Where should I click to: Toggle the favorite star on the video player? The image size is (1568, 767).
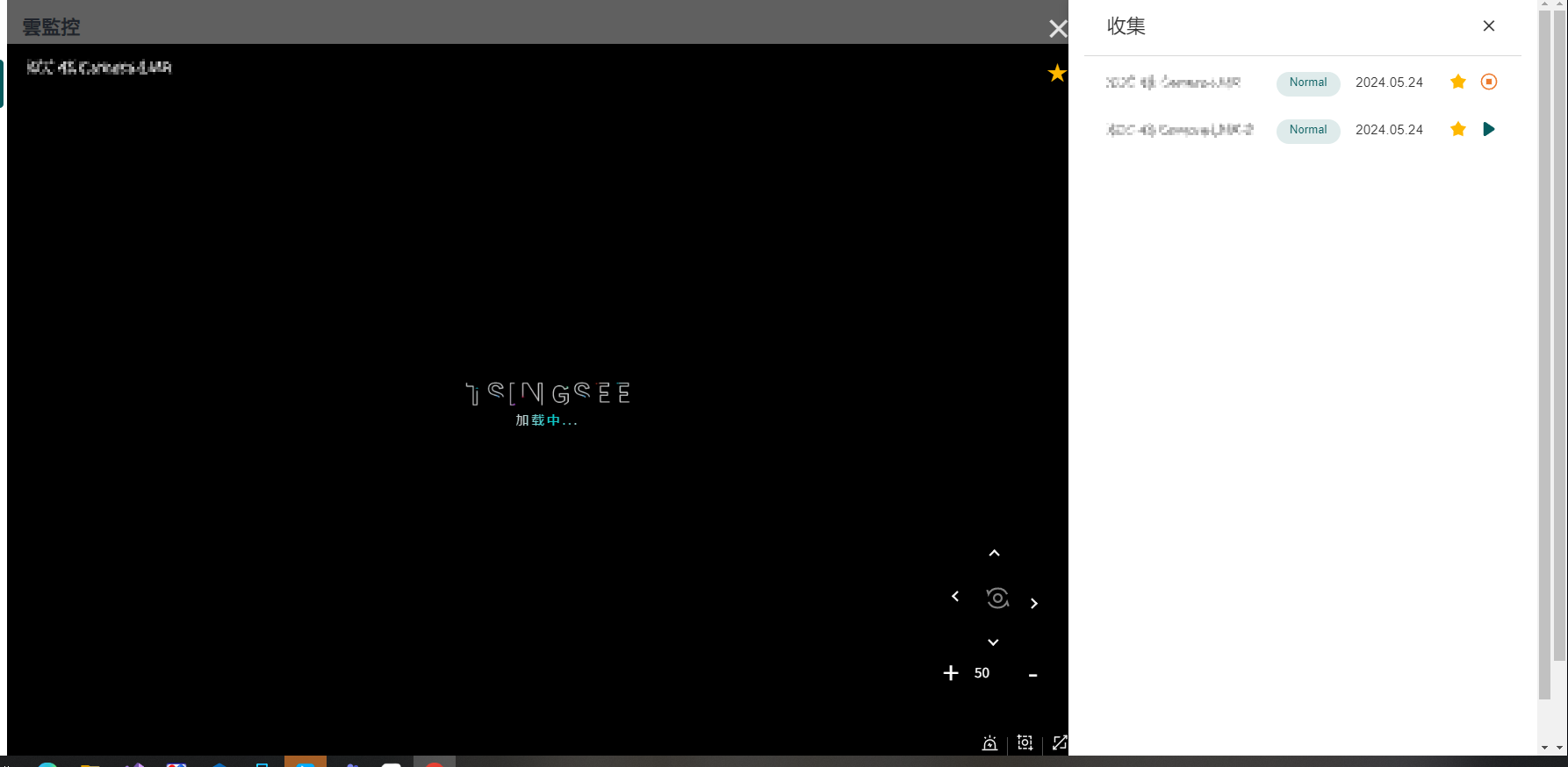pos(1057,73)
